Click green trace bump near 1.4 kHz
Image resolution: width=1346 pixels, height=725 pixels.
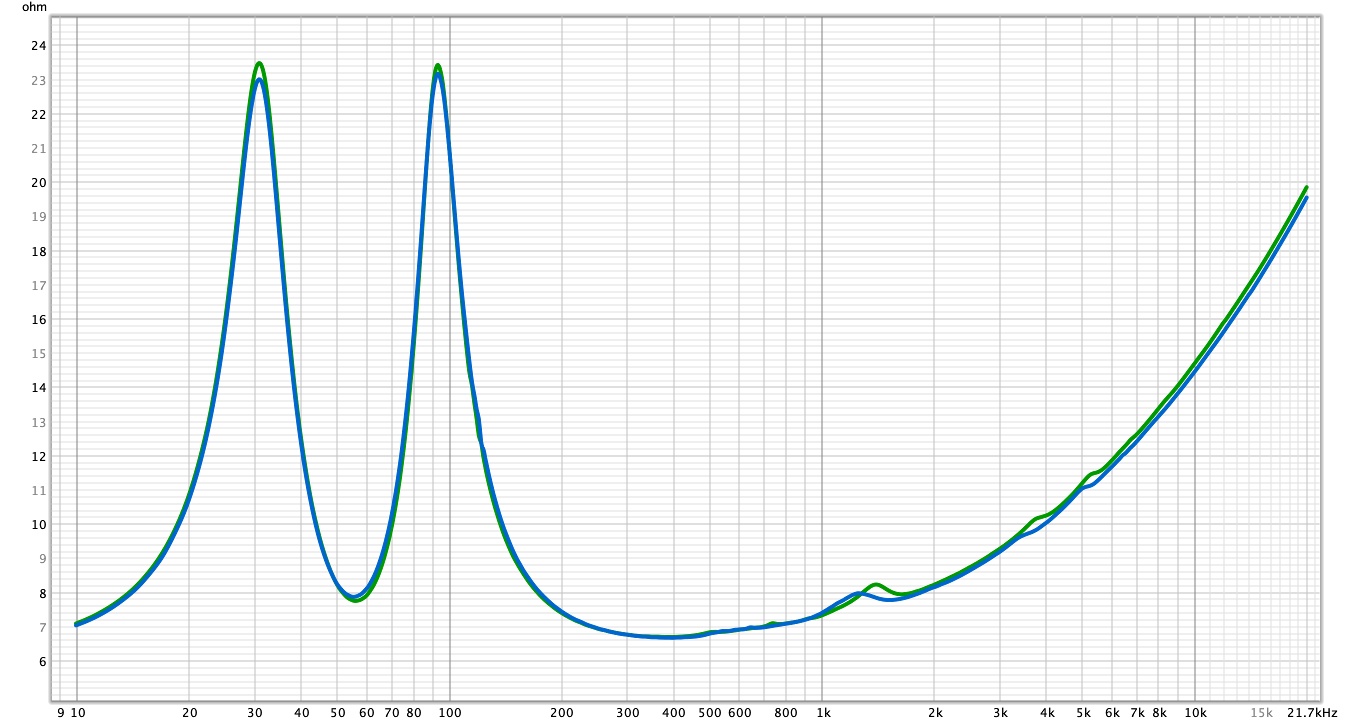[876, 584]
